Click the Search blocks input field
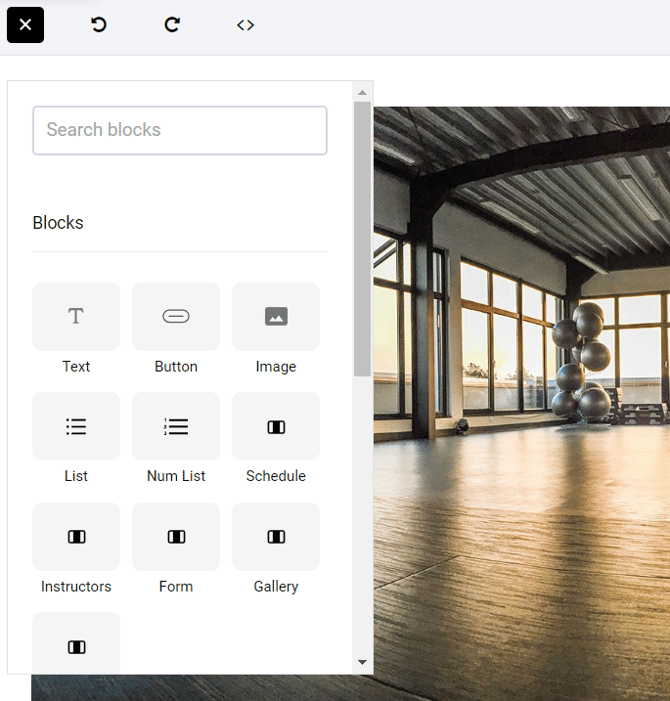670x701 pixels. (180, 130)
